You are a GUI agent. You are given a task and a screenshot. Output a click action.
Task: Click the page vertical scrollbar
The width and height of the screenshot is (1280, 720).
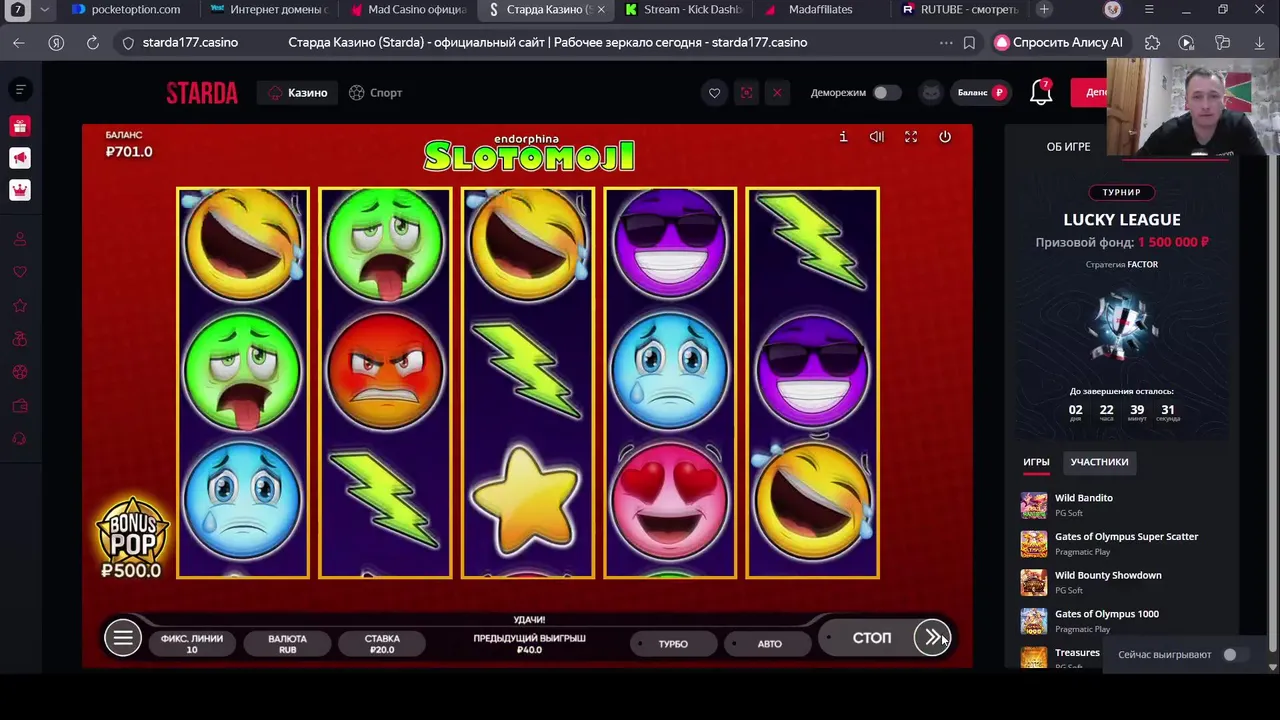(1272, 360)
